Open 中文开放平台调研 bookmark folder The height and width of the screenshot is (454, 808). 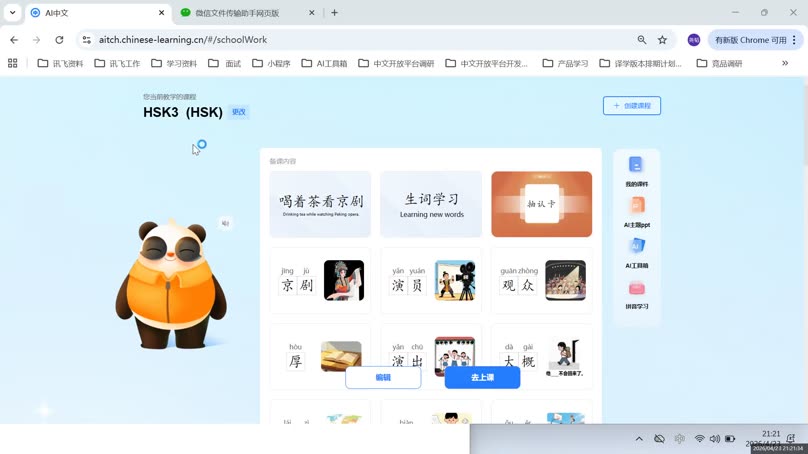tap(396, 63)
